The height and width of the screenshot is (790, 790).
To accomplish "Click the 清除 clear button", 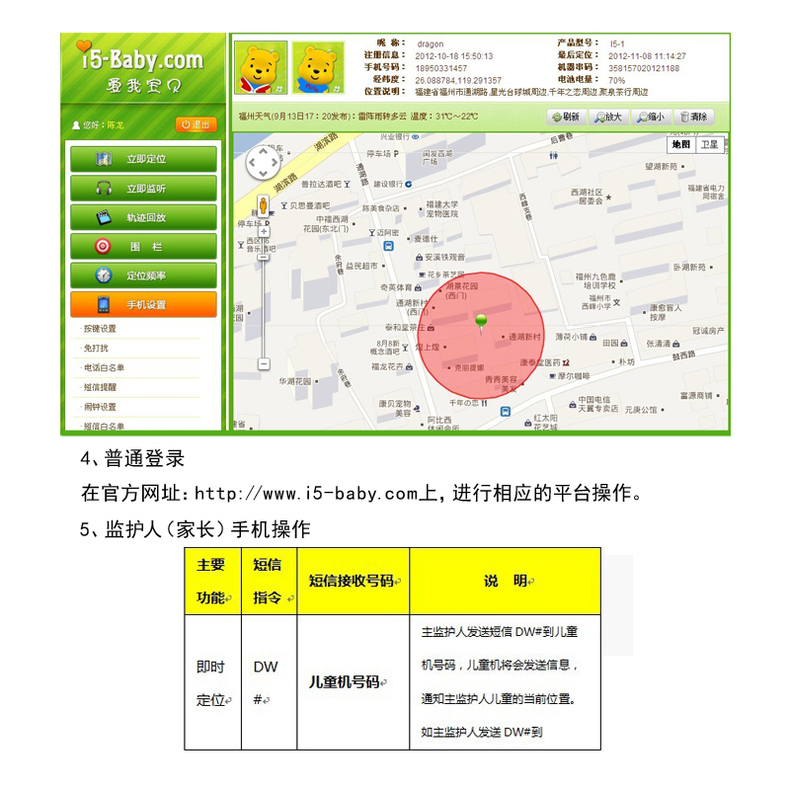I will point(694,117).
